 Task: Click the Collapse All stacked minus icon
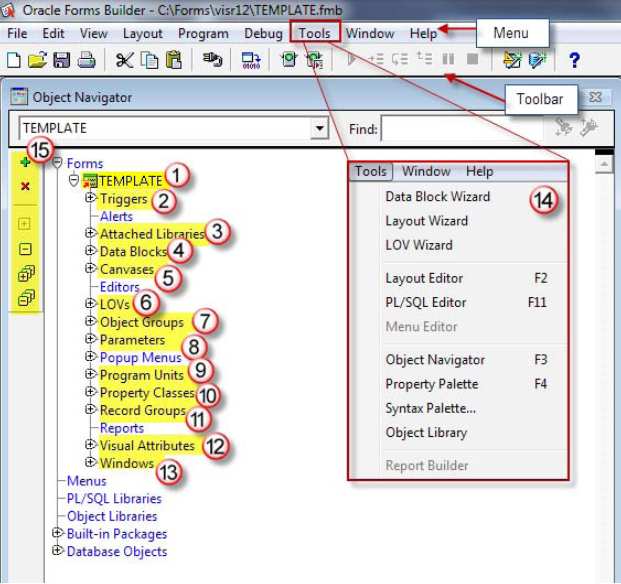click(x=26, y=298)
